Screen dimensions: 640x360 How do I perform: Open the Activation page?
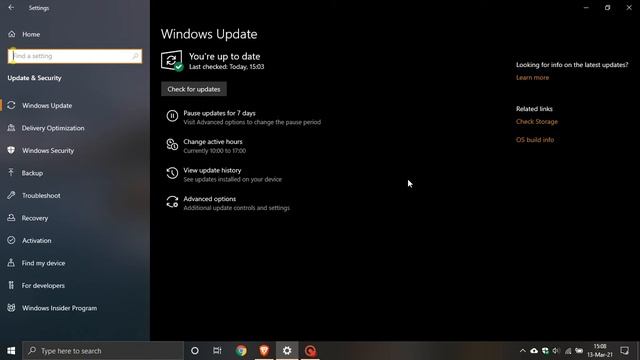pyautogui.click(x=36, y=240)
